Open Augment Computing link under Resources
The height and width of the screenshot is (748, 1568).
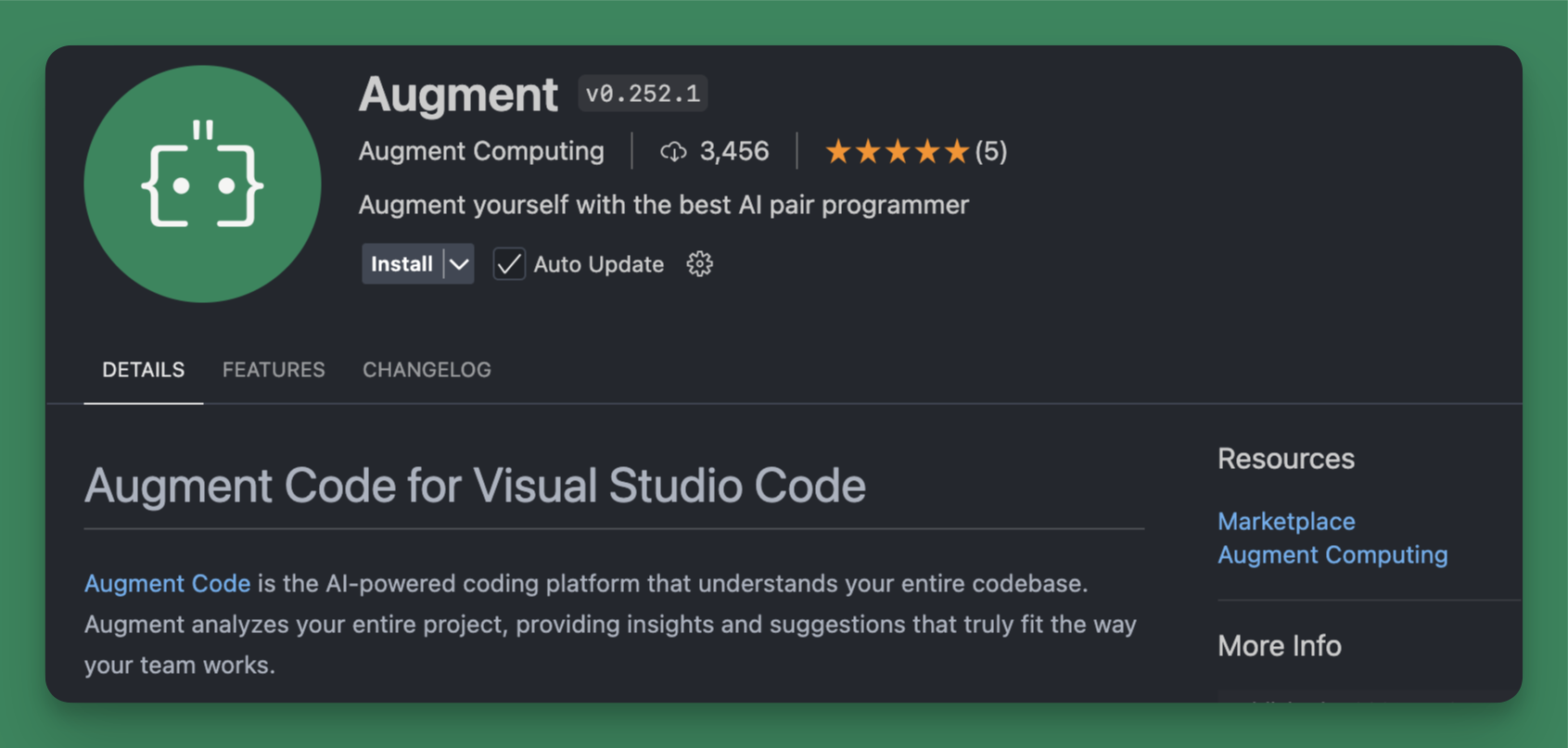click(x=1332, y=554)
